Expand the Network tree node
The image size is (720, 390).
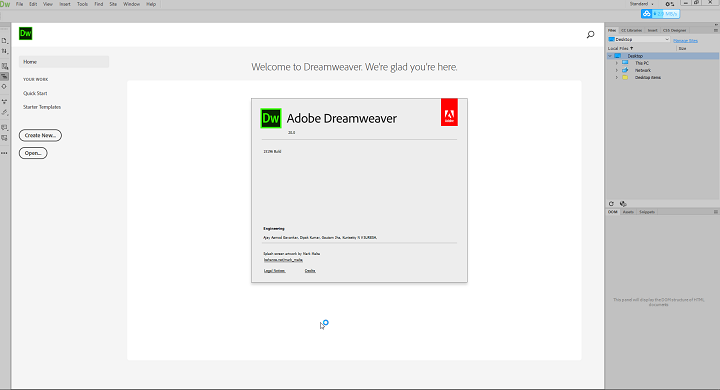coord(617,70)
